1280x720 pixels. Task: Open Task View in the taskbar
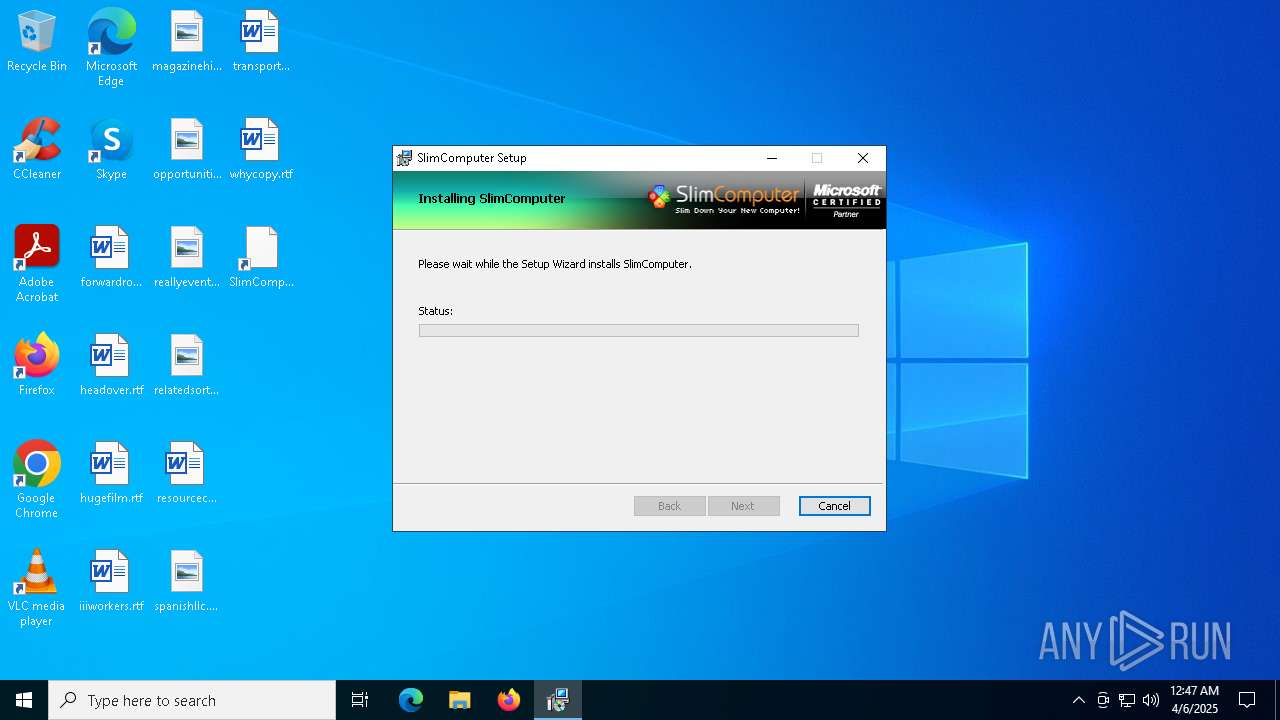360,700
